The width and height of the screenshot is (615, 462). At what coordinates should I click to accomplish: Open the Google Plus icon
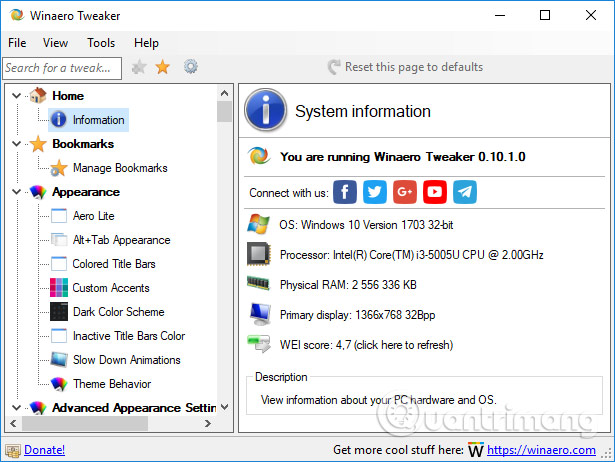(405, 192)
